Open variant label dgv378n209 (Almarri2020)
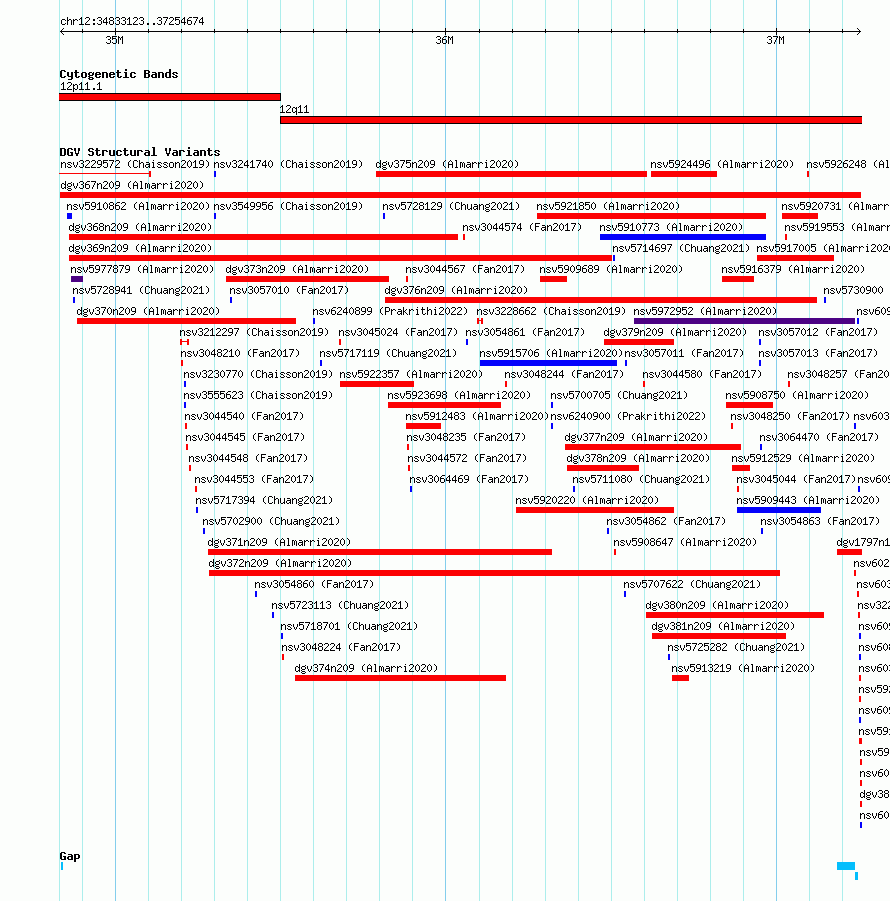The image size is (890, 901). pyautogui.click(x=638, y=459)
